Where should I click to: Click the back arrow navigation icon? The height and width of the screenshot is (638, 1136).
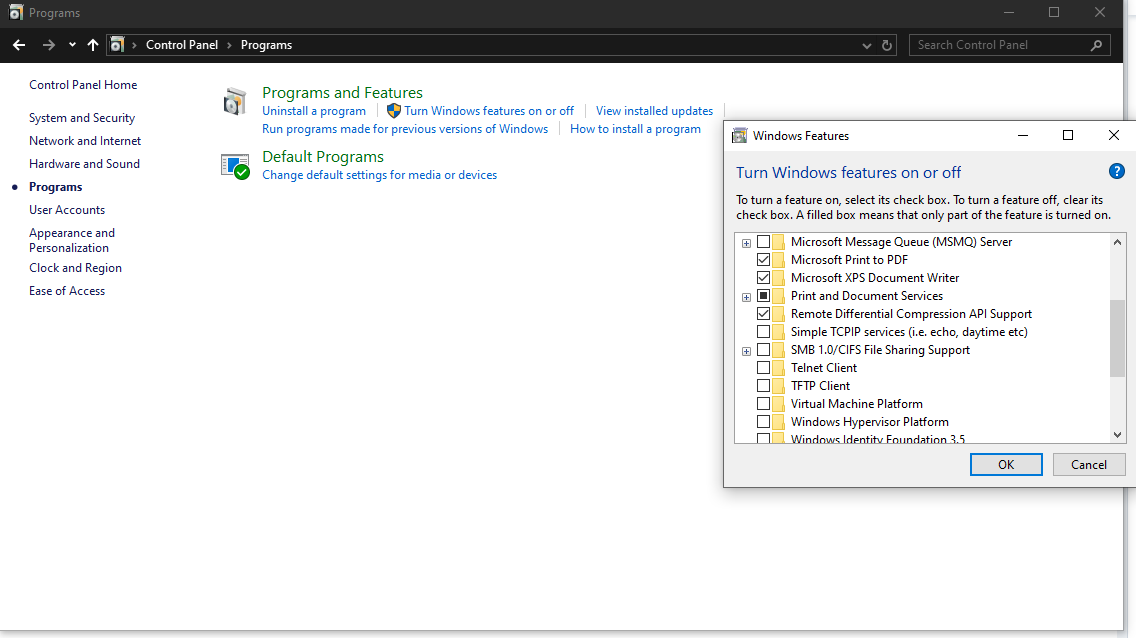coord(18,45)
